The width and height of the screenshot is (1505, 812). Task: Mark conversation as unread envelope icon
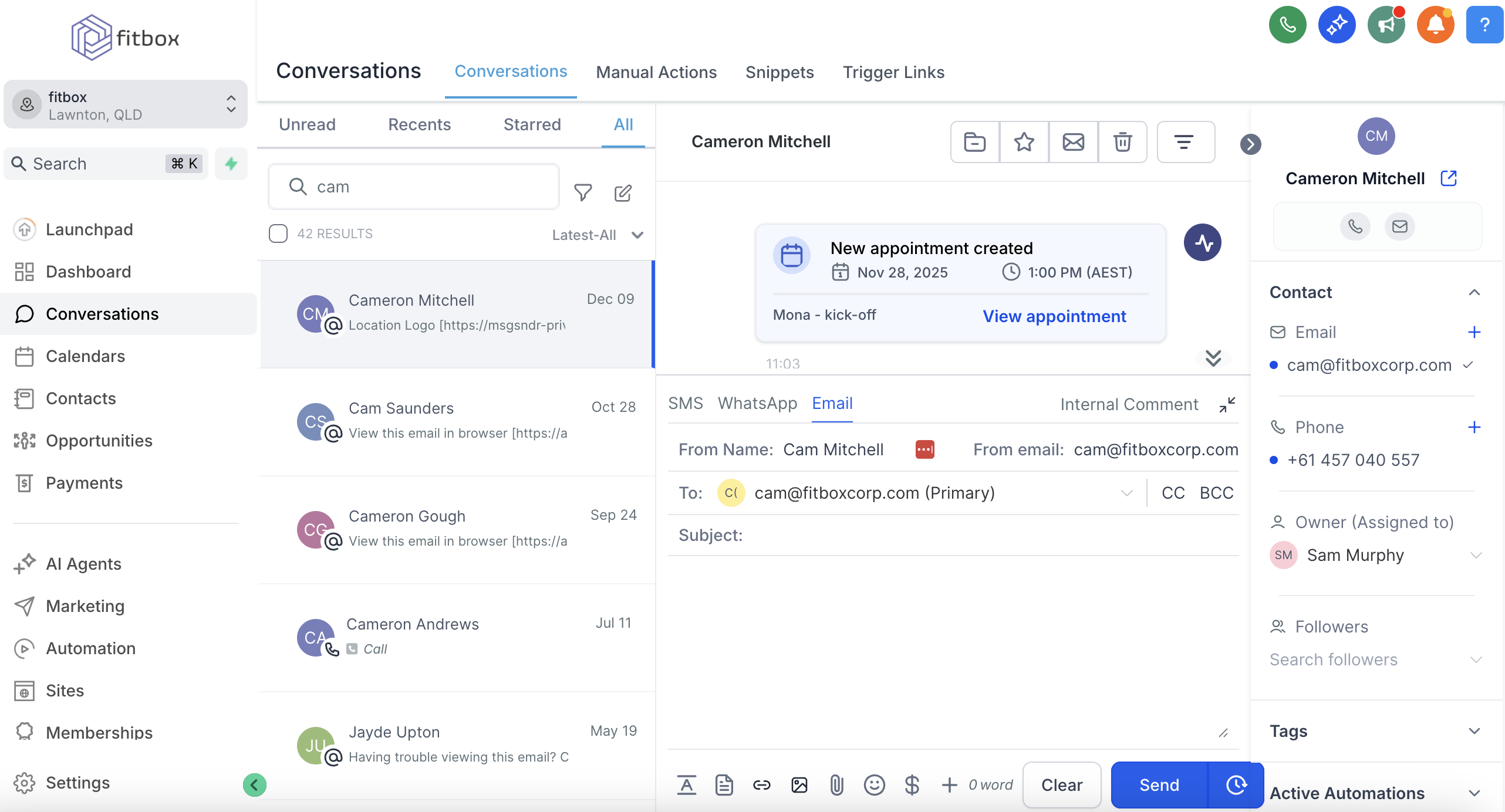tap(1074, 142)
